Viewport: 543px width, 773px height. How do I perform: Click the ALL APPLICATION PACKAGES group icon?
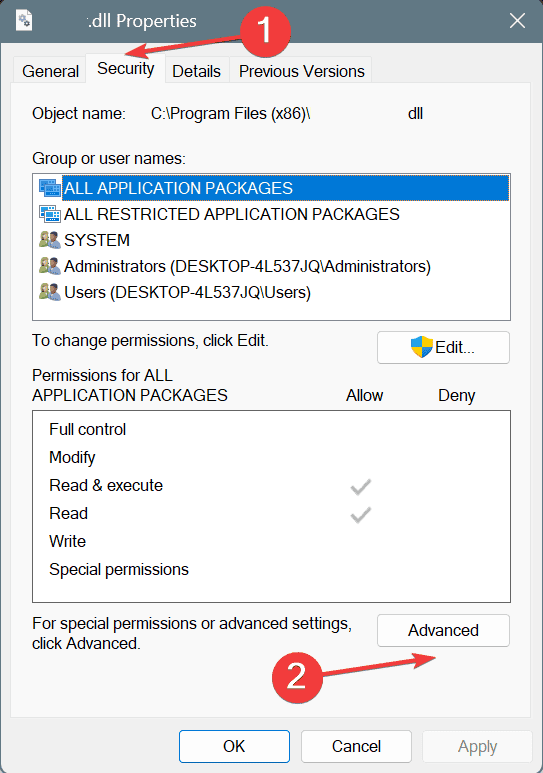[50, 188]
